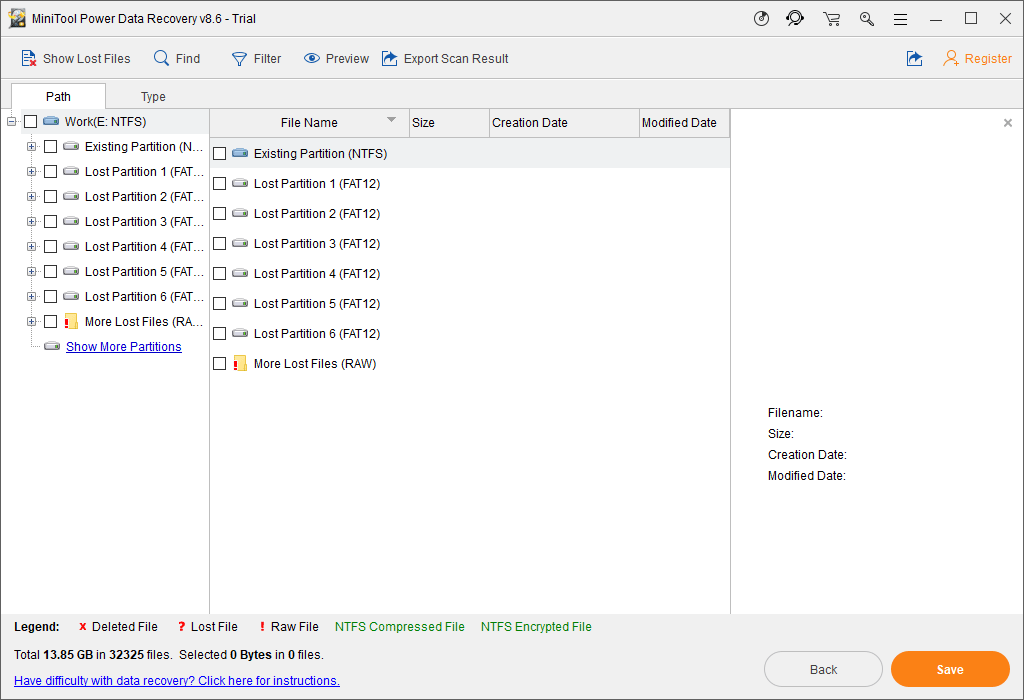Expand Lost Partition 1 node in tree
Viewport: 1024px width, 700px height.
click(x=31, y=172)
